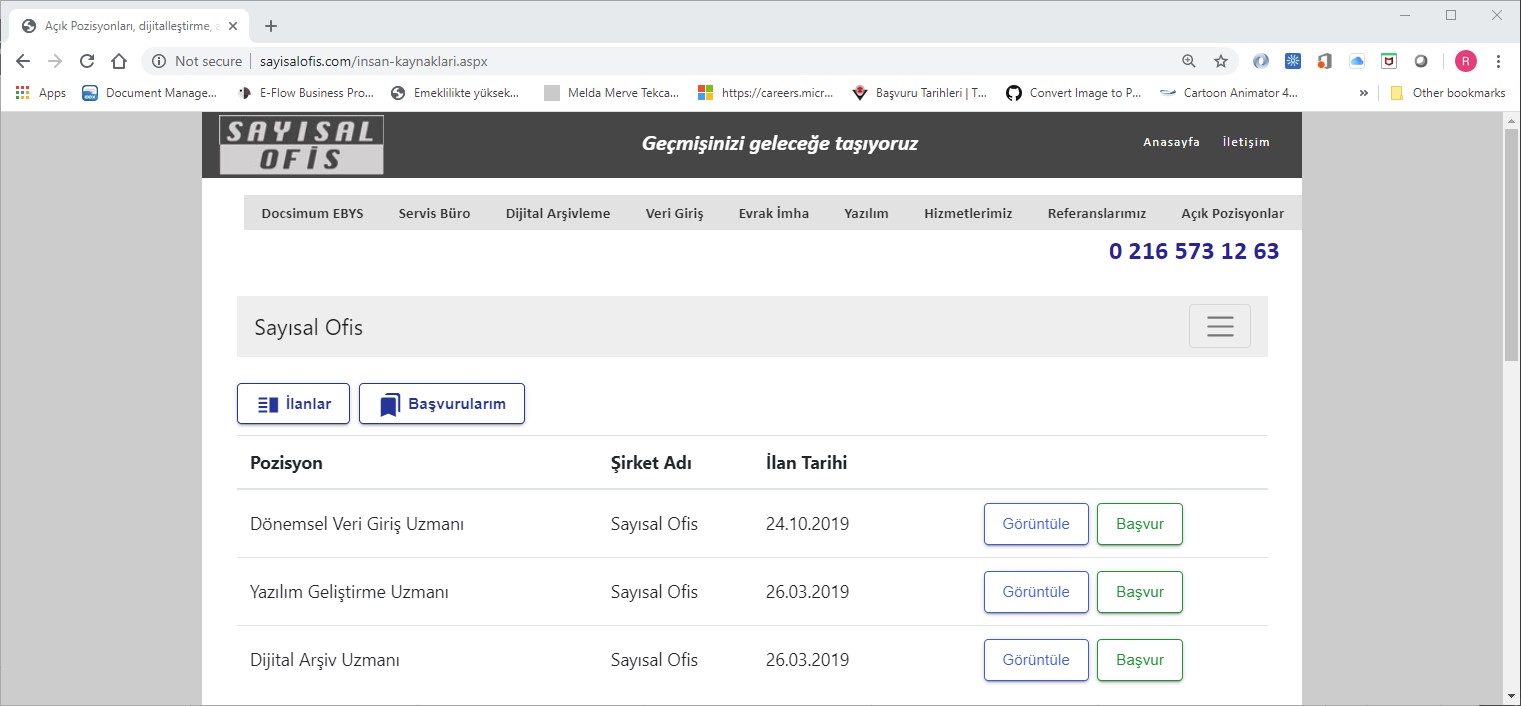Image resolution: width=1521 pixels, height=706 pixels.
Task: Open the Office extension icon
Action: [1325, 61]
